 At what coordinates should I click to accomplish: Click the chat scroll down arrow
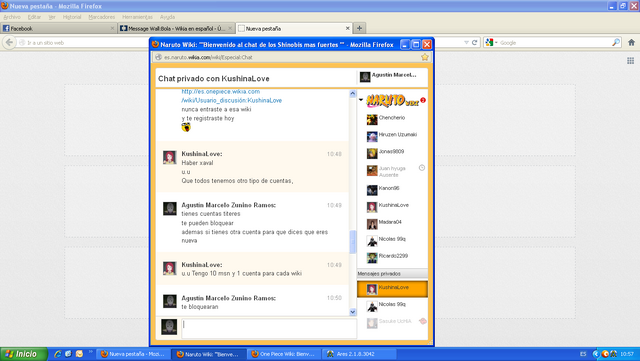click(353, 312)
